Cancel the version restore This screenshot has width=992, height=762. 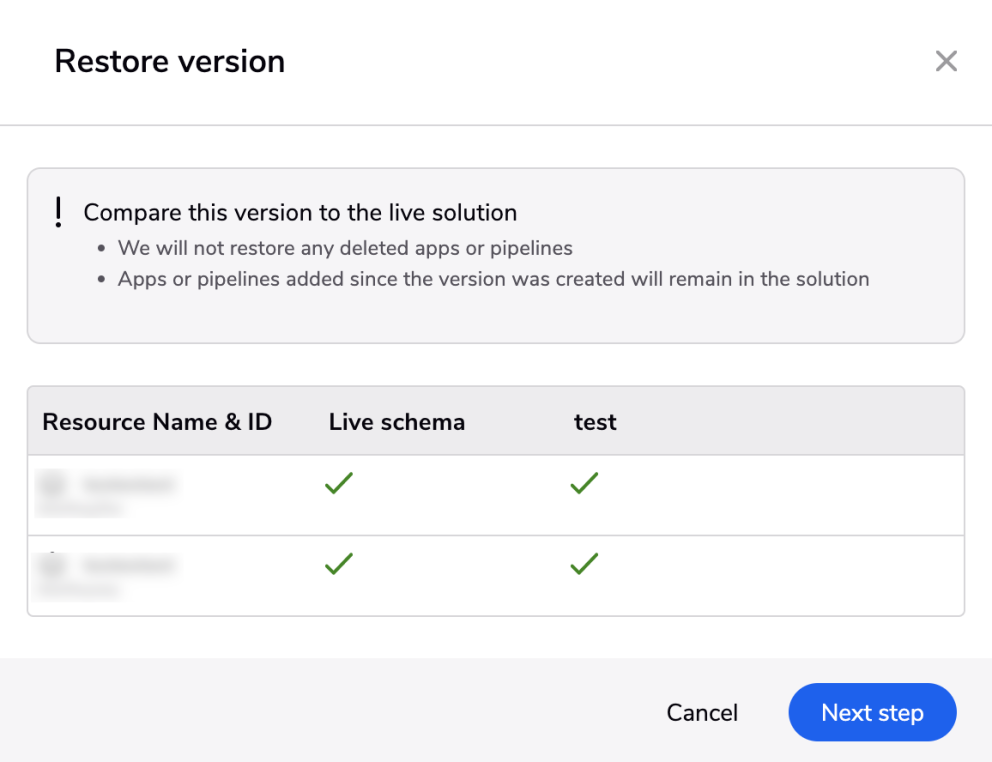[702, 712]
